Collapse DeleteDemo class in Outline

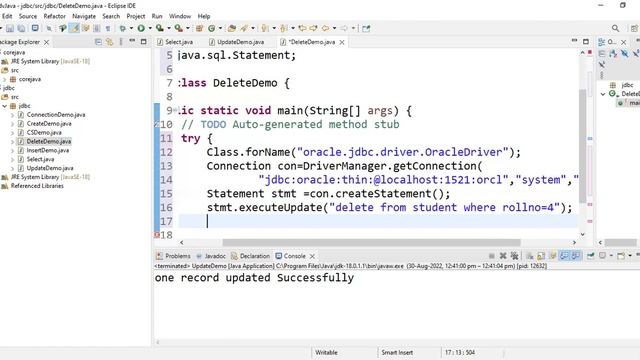tap(603, 94)
